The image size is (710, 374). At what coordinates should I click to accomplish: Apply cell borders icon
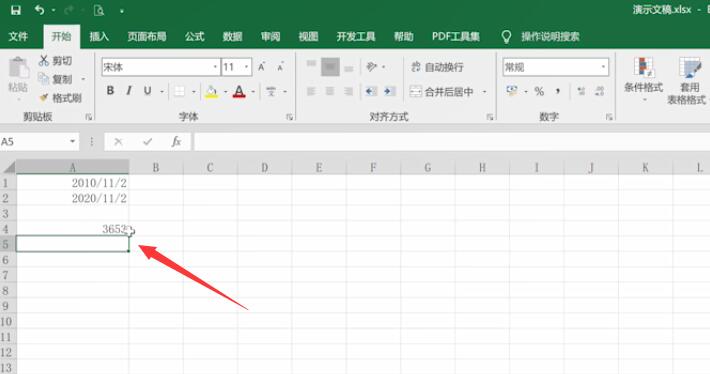pyautogui.click(x=180, y=91)
